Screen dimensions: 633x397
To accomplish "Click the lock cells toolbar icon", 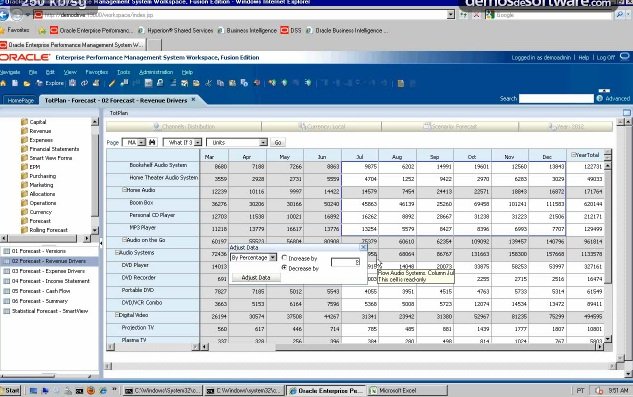I will click(160, 83).
